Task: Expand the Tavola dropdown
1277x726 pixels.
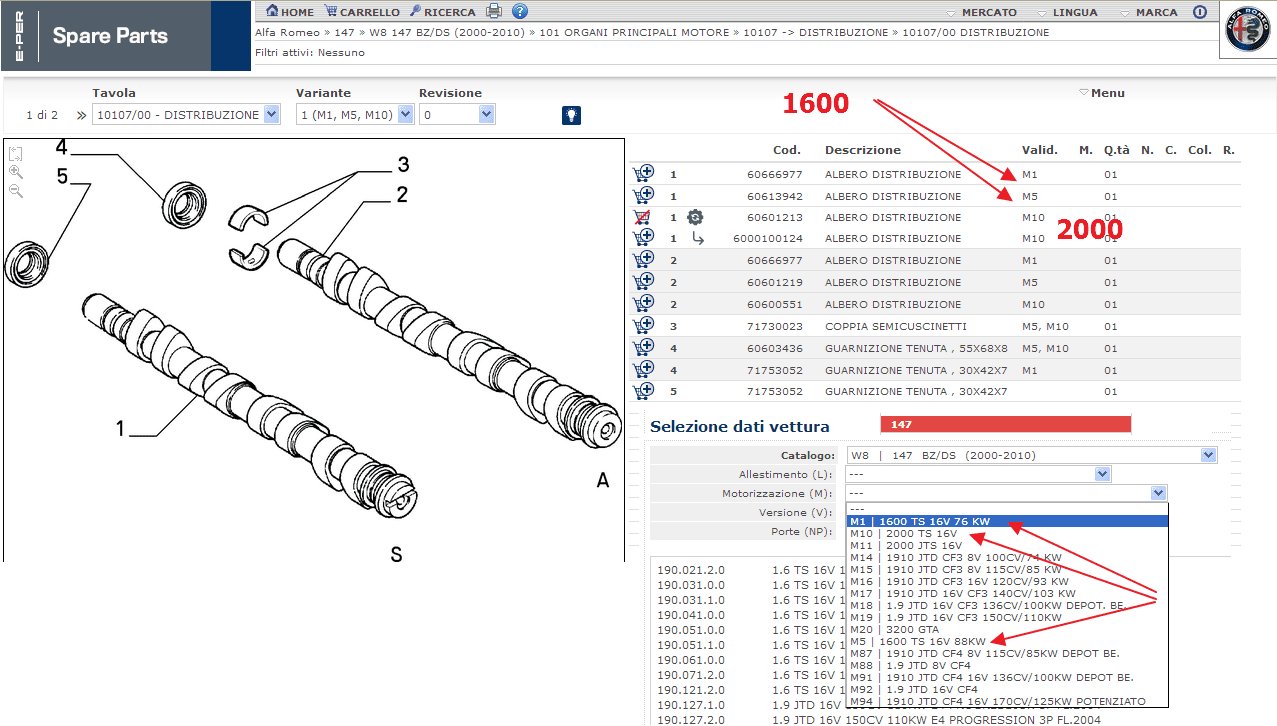Action: [272, 115]
